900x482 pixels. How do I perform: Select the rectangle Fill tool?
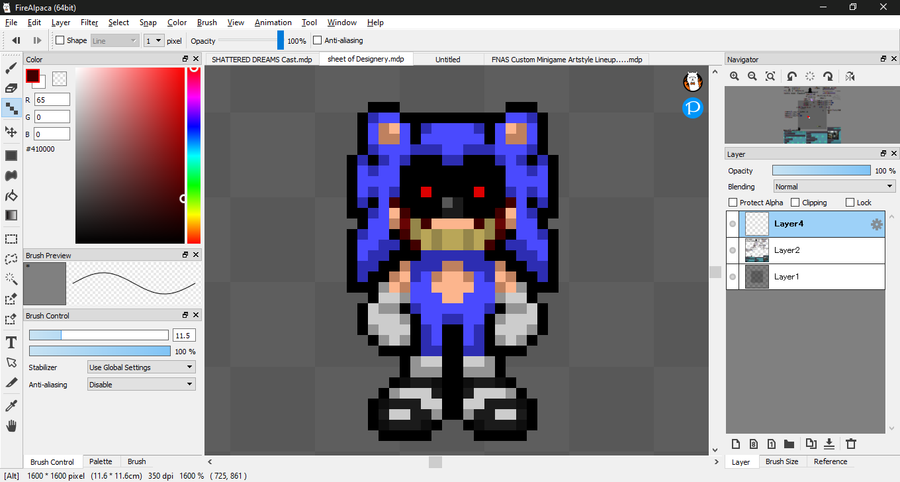pyautogui.click(x=11, y=156)
